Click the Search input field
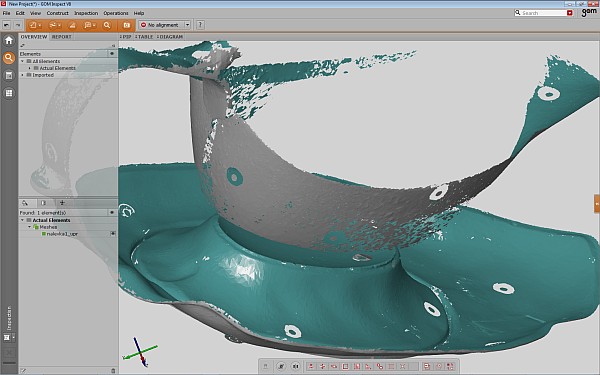 543,13
